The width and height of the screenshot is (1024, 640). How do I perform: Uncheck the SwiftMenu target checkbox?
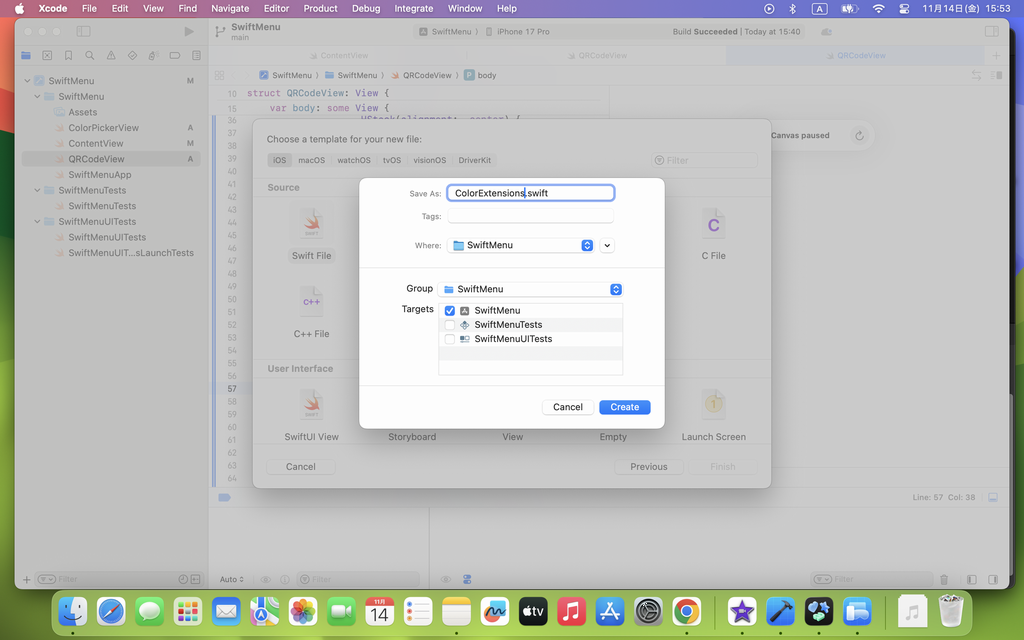[450, 311]
